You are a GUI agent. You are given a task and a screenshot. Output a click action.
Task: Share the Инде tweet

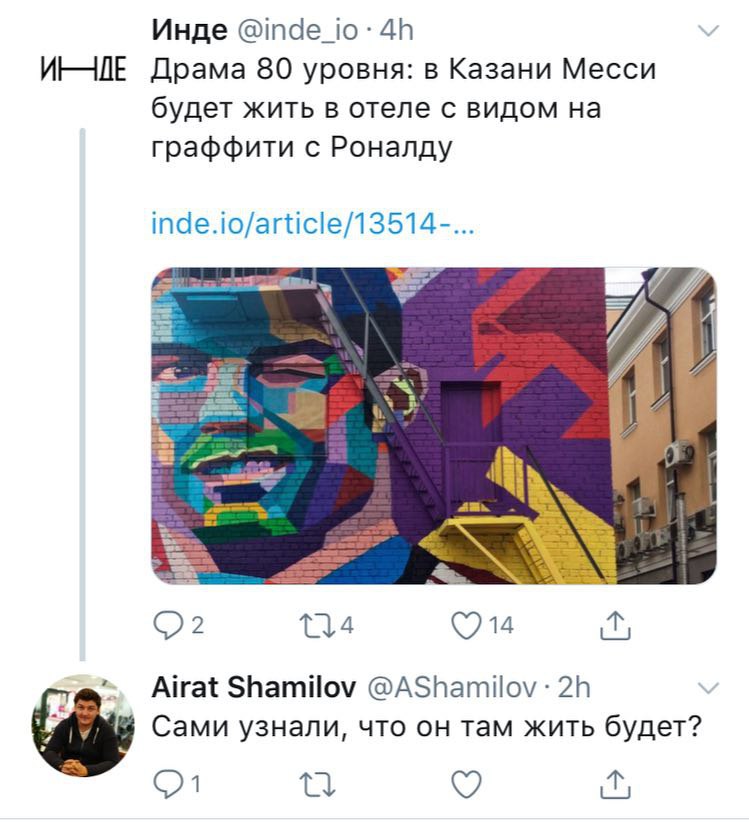point(615,625)
